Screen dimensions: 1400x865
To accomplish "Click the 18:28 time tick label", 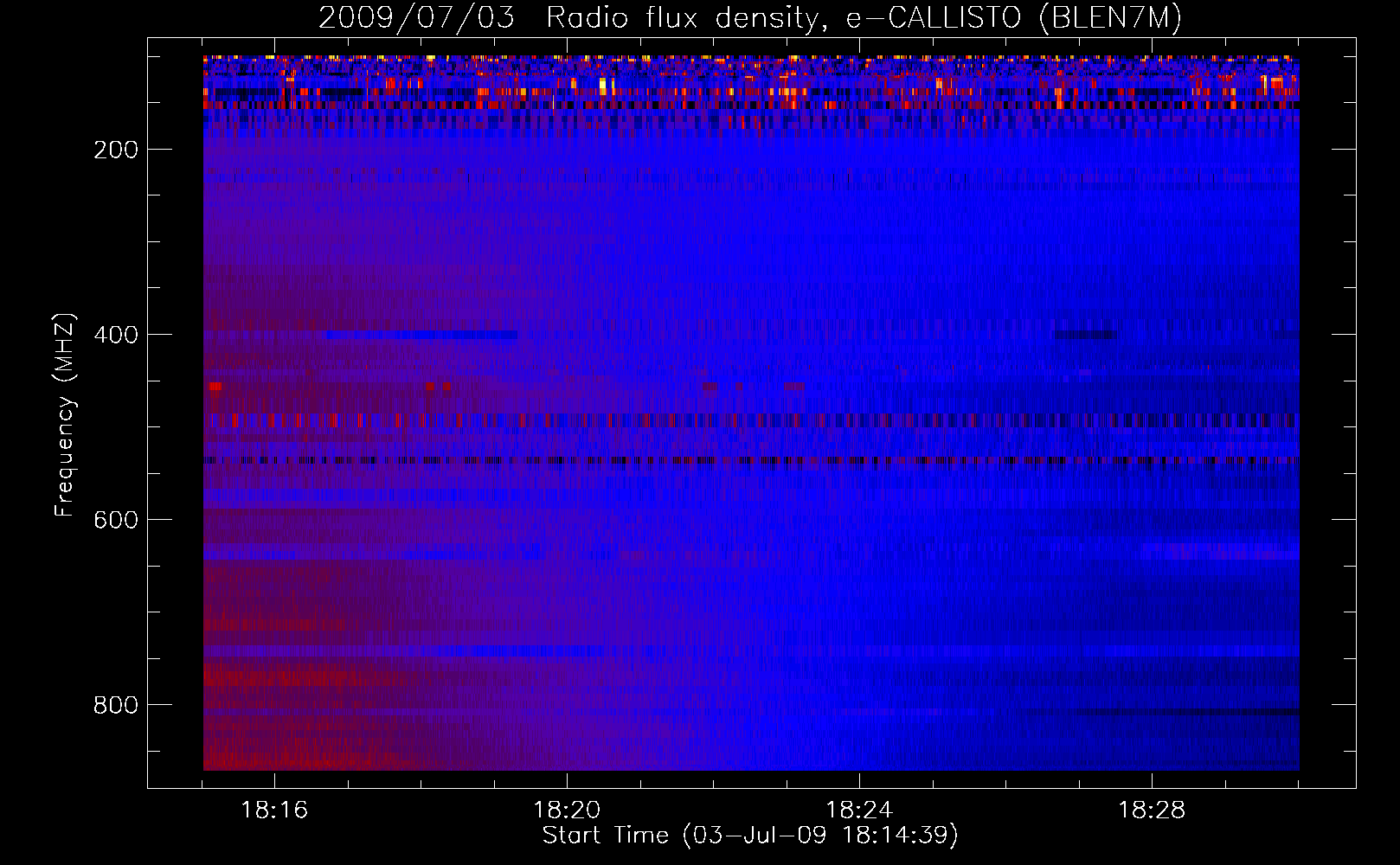I will 1152,811.
